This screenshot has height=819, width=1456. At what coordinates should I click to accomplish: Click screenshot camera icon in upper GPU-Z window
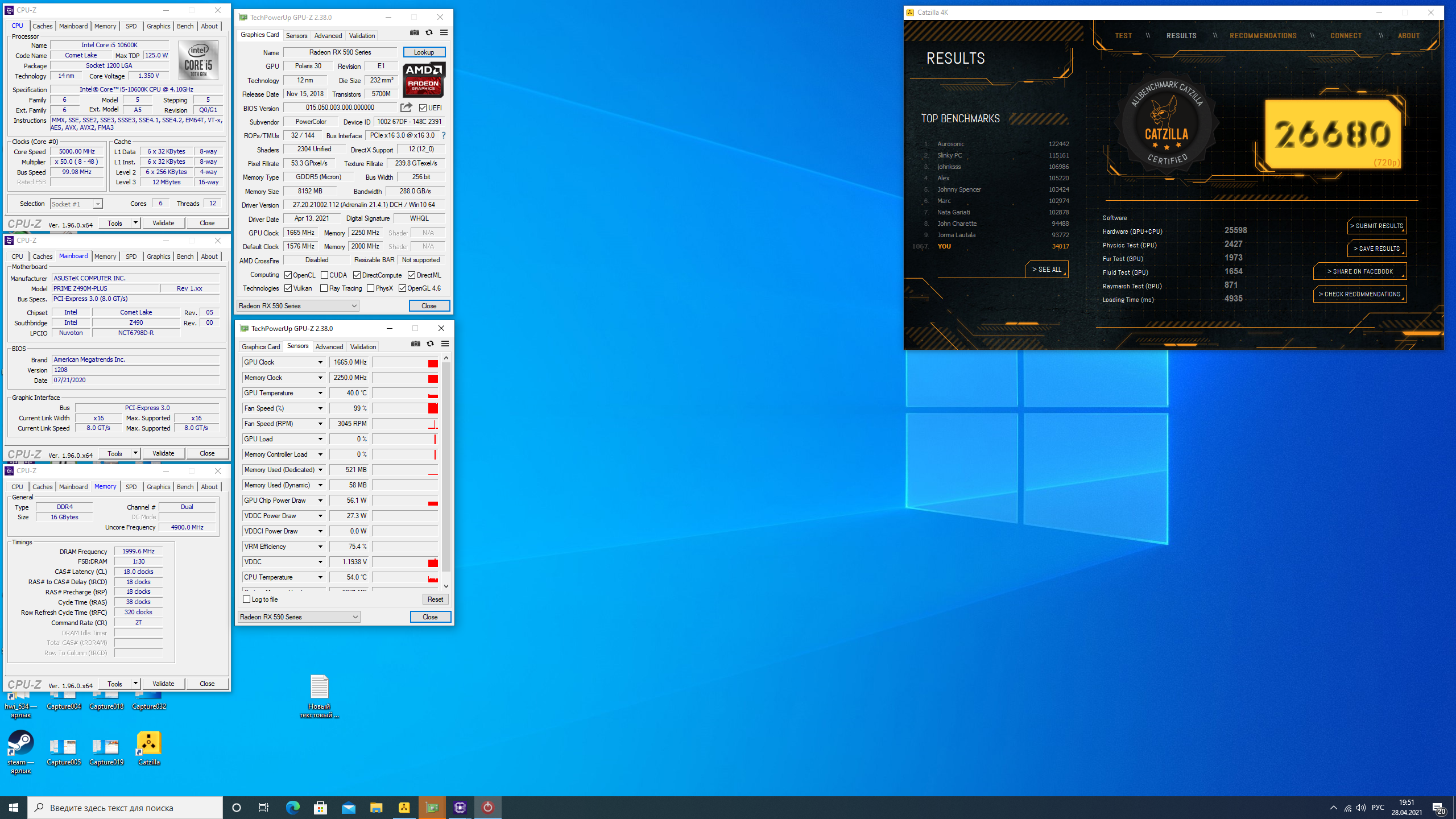tap(415, 33)
